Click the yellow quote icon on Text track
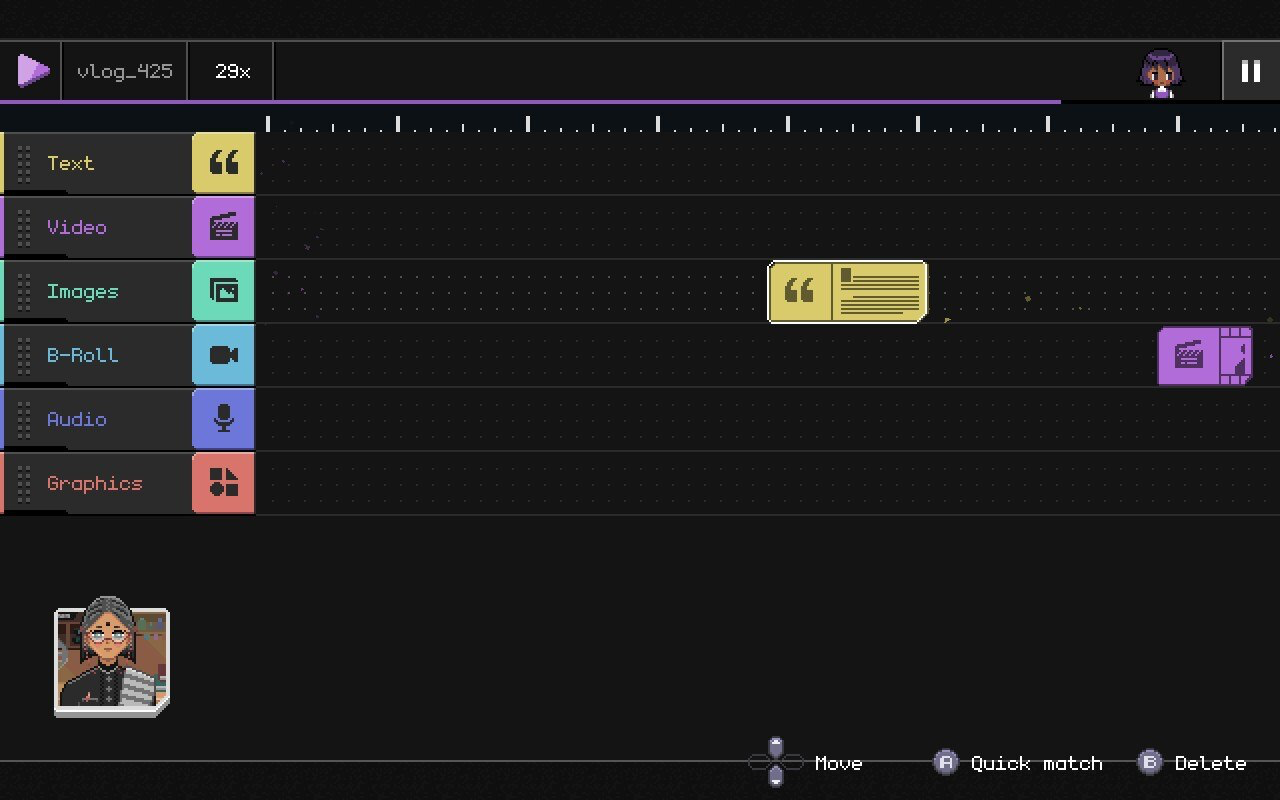Viewport: 1280px width, 800px height. [223, 163]
